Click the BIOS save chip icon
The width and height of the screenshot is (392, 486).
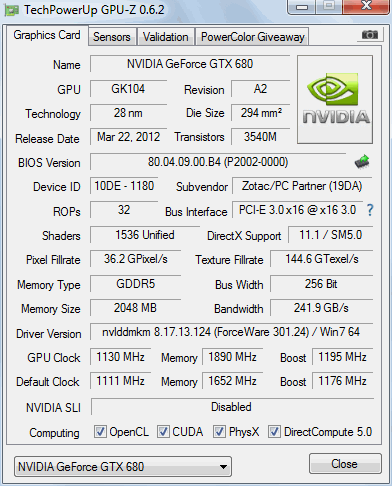coord(362,162)
